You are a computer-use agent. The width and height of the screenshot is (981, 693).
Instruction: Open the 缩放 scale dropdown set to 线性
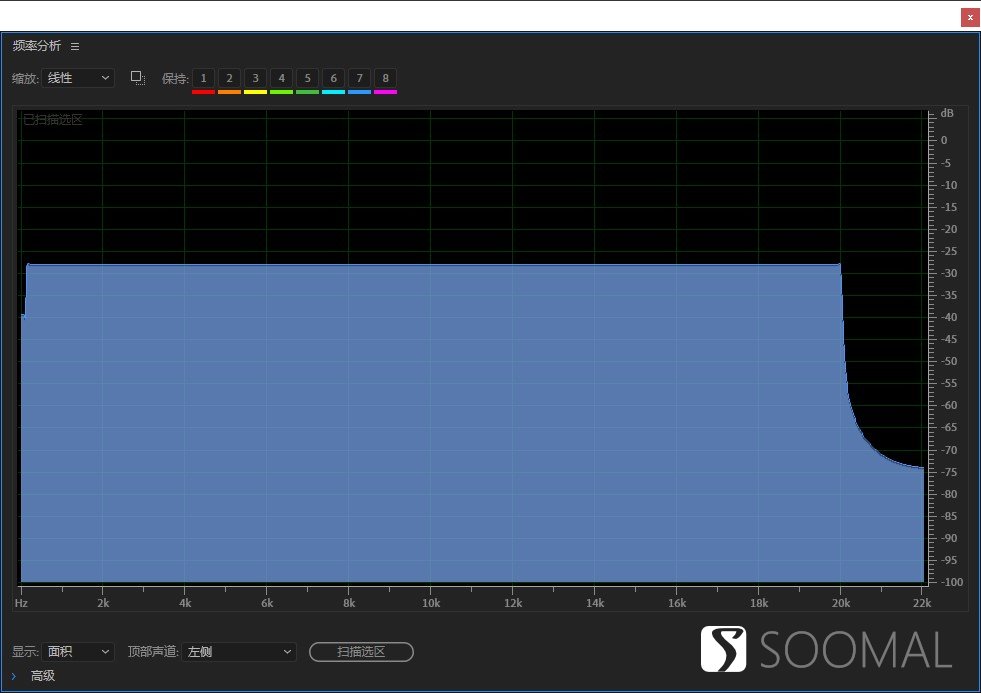pos(78,78)
